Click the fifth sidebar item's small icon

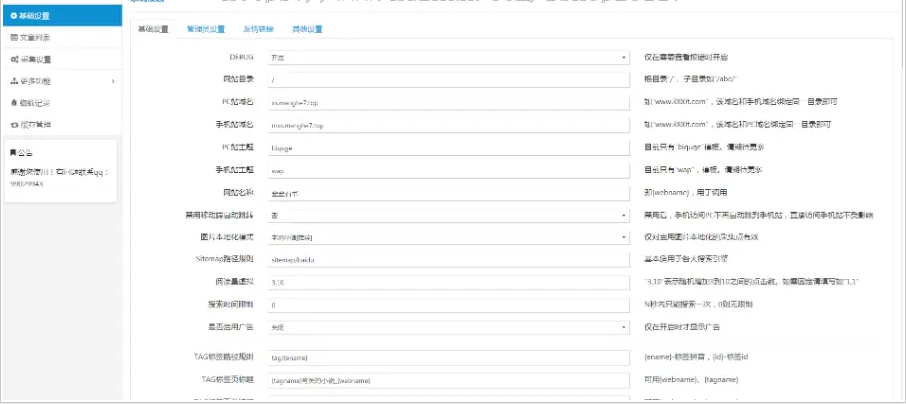(14, 103)
